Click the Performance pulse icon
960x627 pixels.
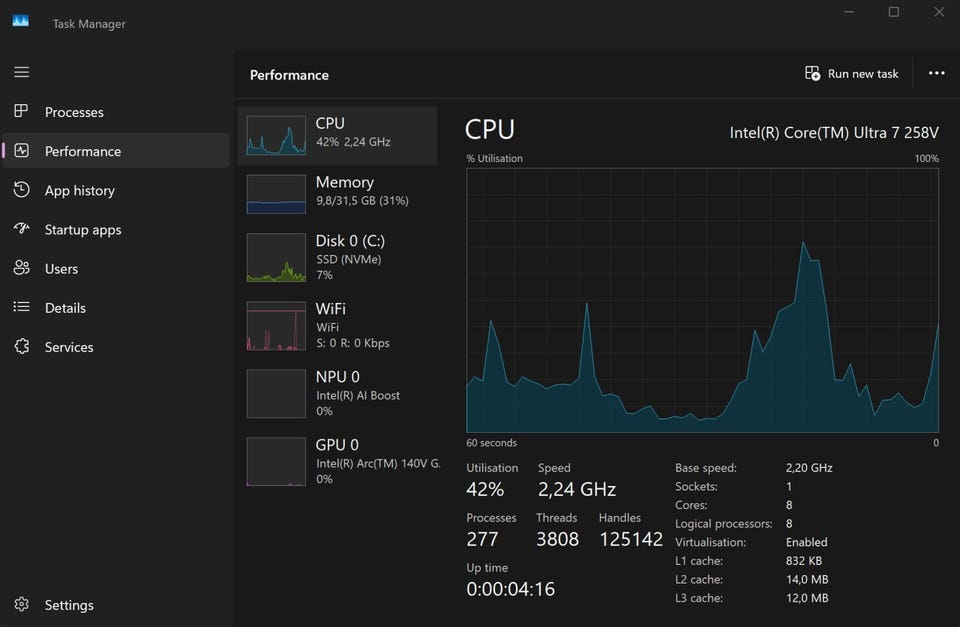click(21, 150)
